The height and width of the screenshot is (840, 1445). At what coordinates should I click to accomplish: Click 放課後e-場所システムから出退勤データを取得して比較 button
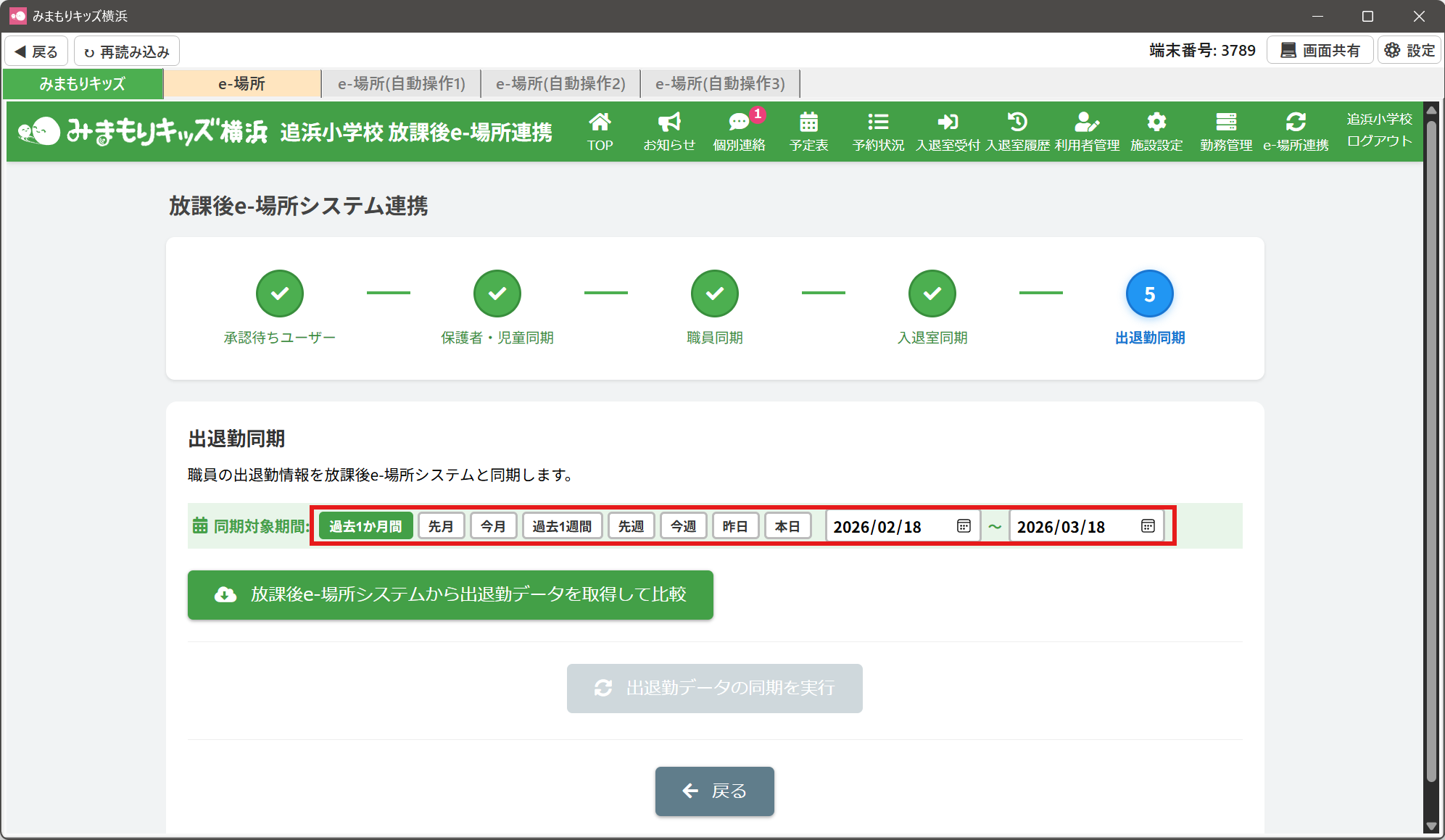pyautogui.click(x=450, y=595)
